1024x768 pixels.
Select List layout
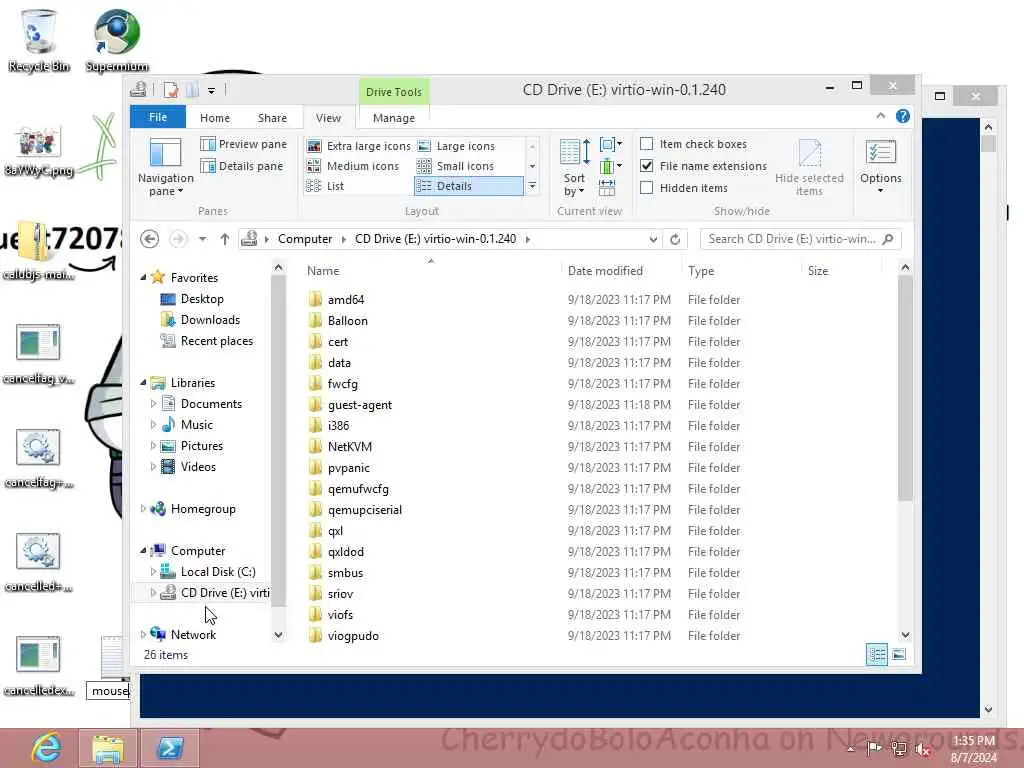click(325, 186)
